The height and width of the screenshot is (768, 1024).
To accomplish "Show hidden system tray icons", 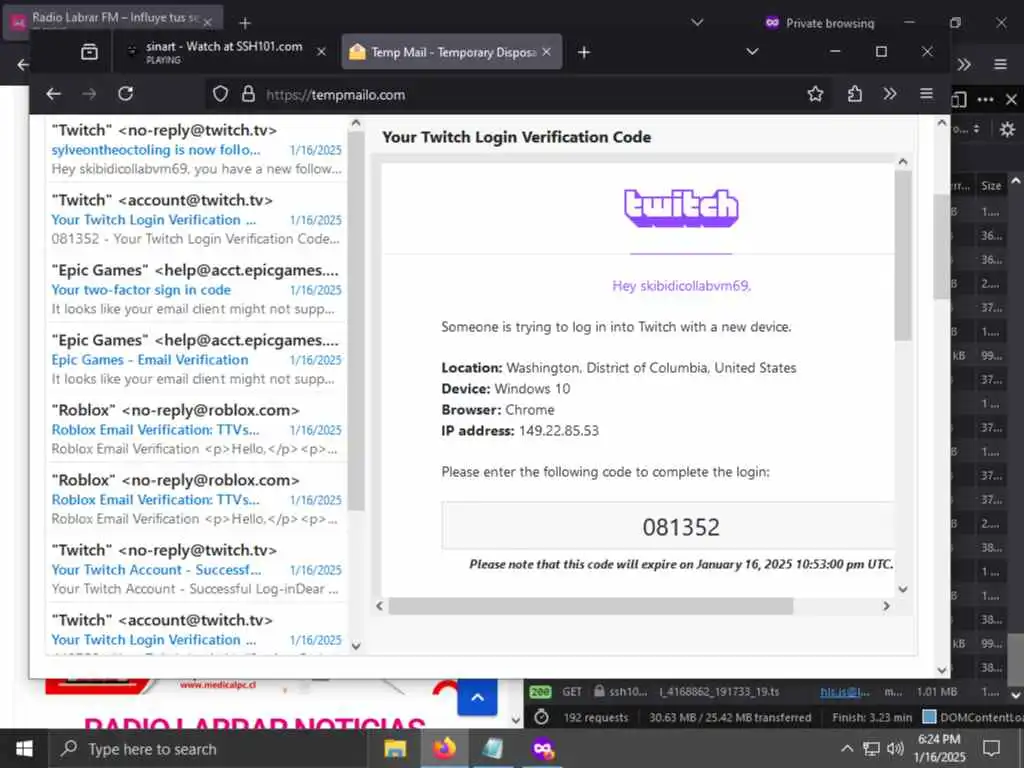I will [x=847, y=748].
